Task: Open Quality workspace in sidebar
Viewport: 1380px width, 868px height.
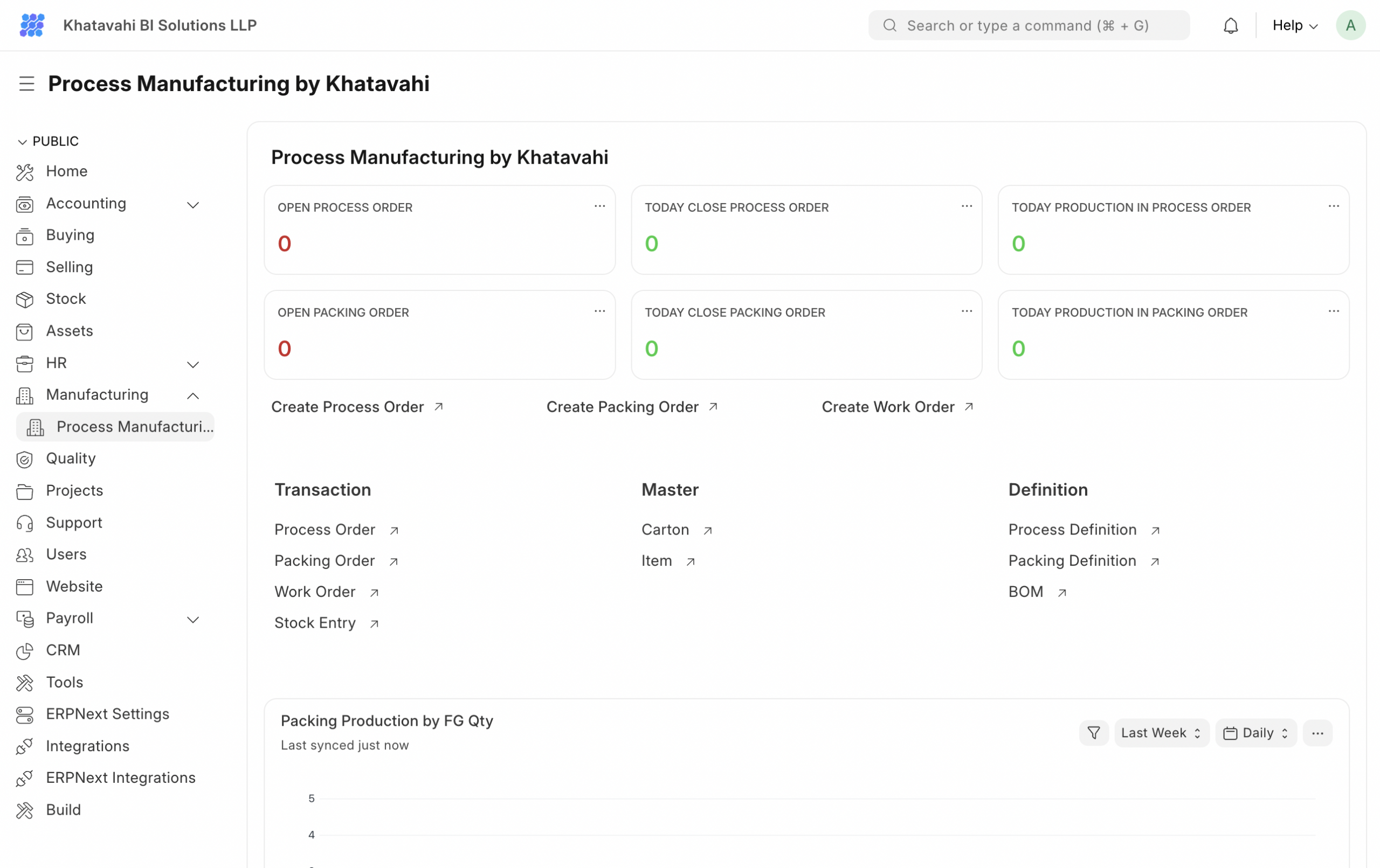Action: point(71,459)
